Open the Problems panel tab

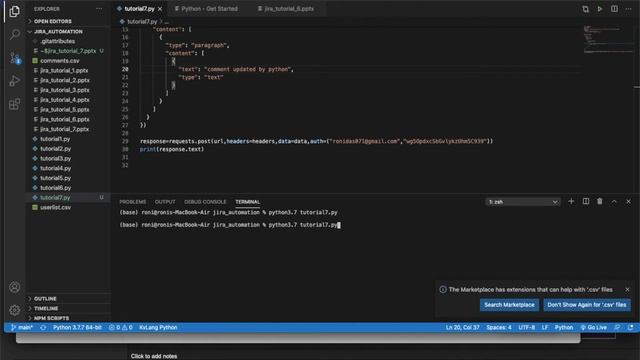coord(133,202)
